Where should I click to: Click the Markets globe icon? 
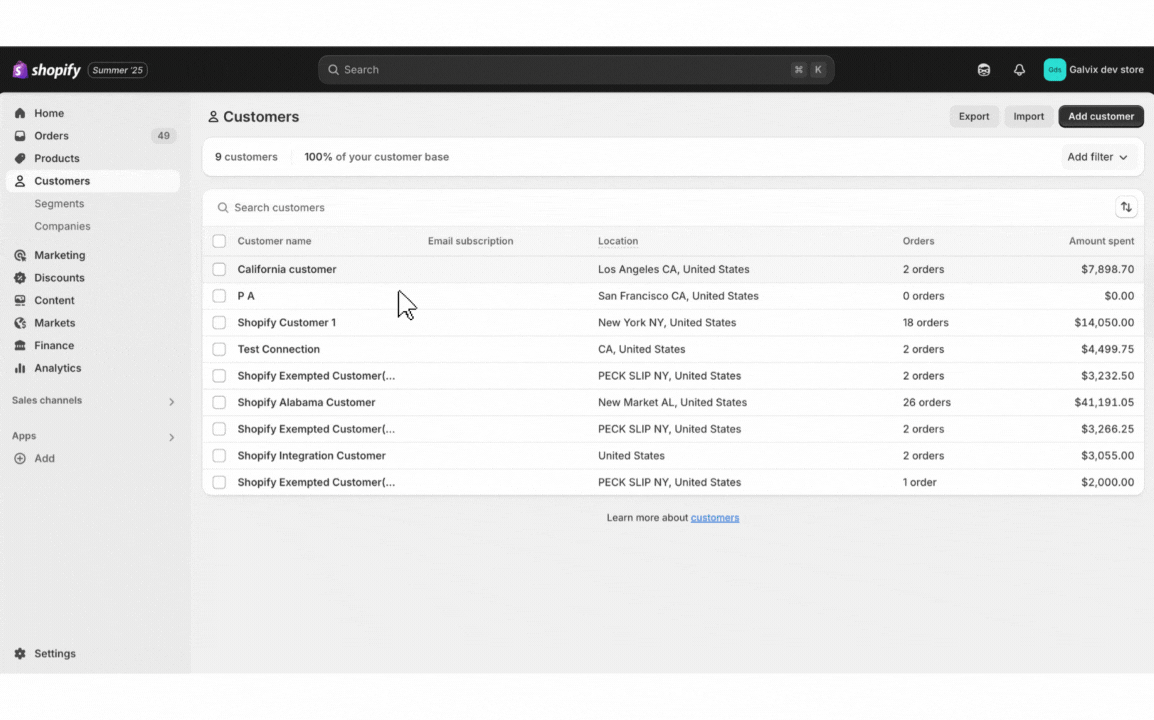20,323
